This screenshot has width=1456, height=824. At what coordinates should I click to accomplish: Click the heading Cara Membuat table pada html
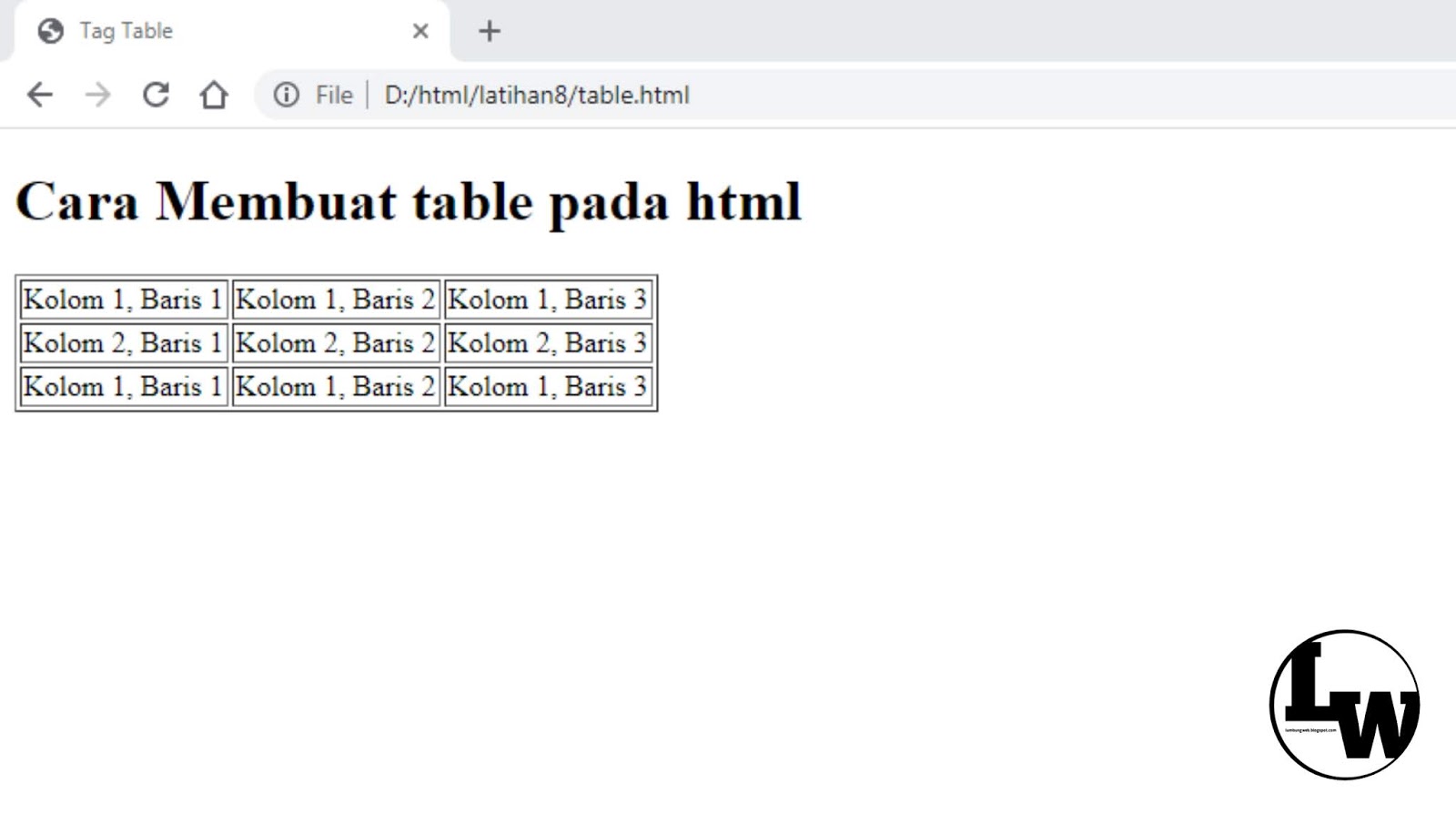408,201
